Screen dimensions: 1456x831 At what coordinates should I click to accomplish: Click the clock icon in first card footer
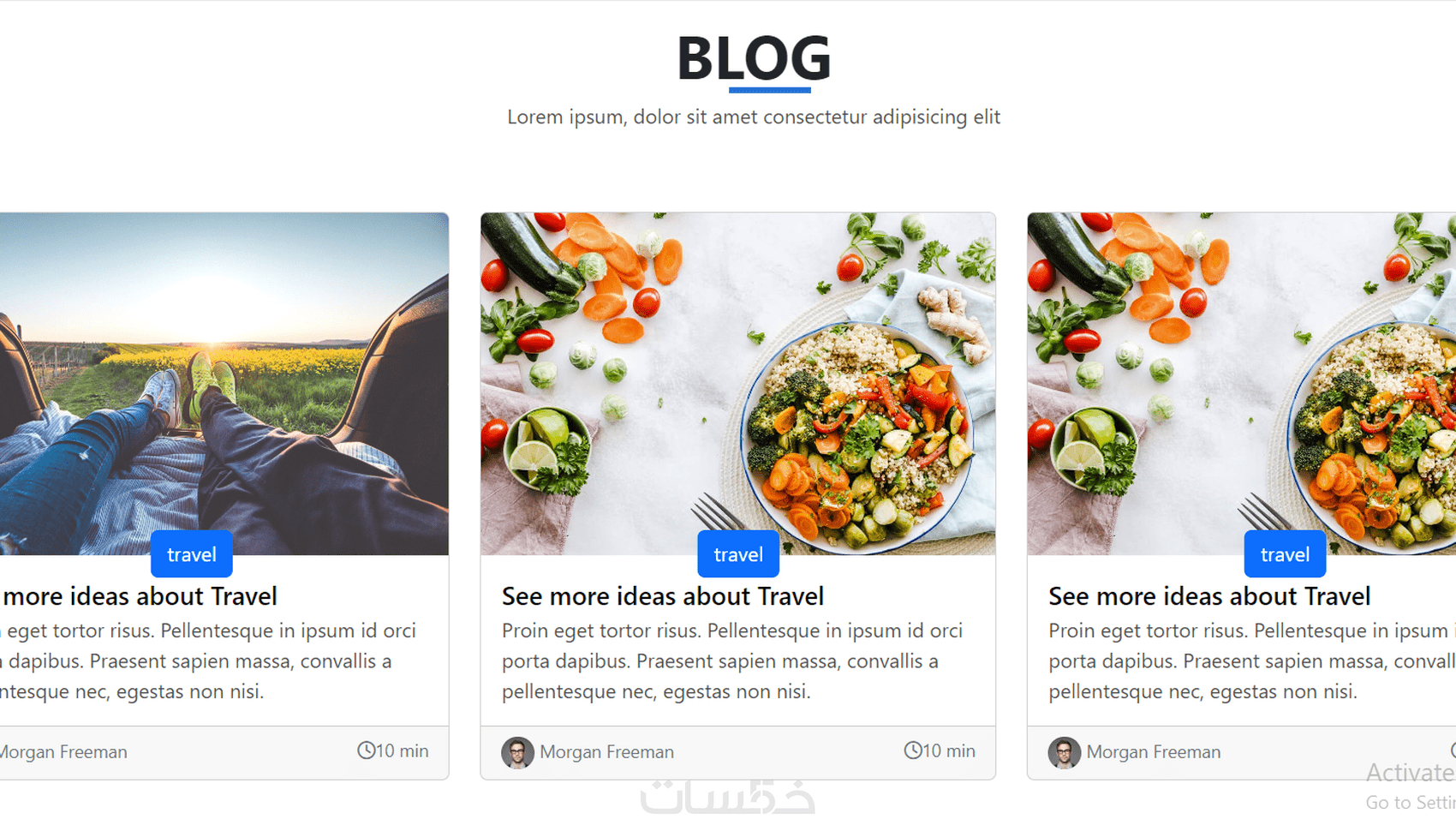pyautogui.click(x=366, y=750)
